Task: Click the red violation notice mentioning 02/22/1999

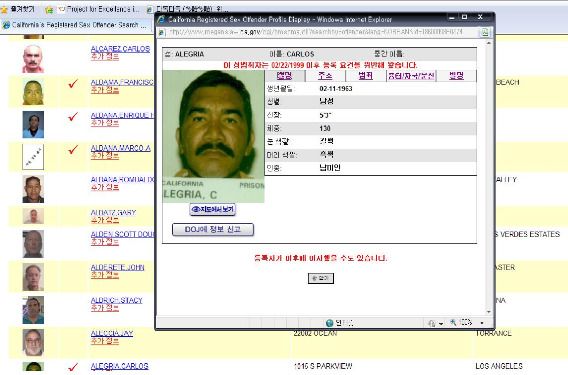Action: coord(320,65)
